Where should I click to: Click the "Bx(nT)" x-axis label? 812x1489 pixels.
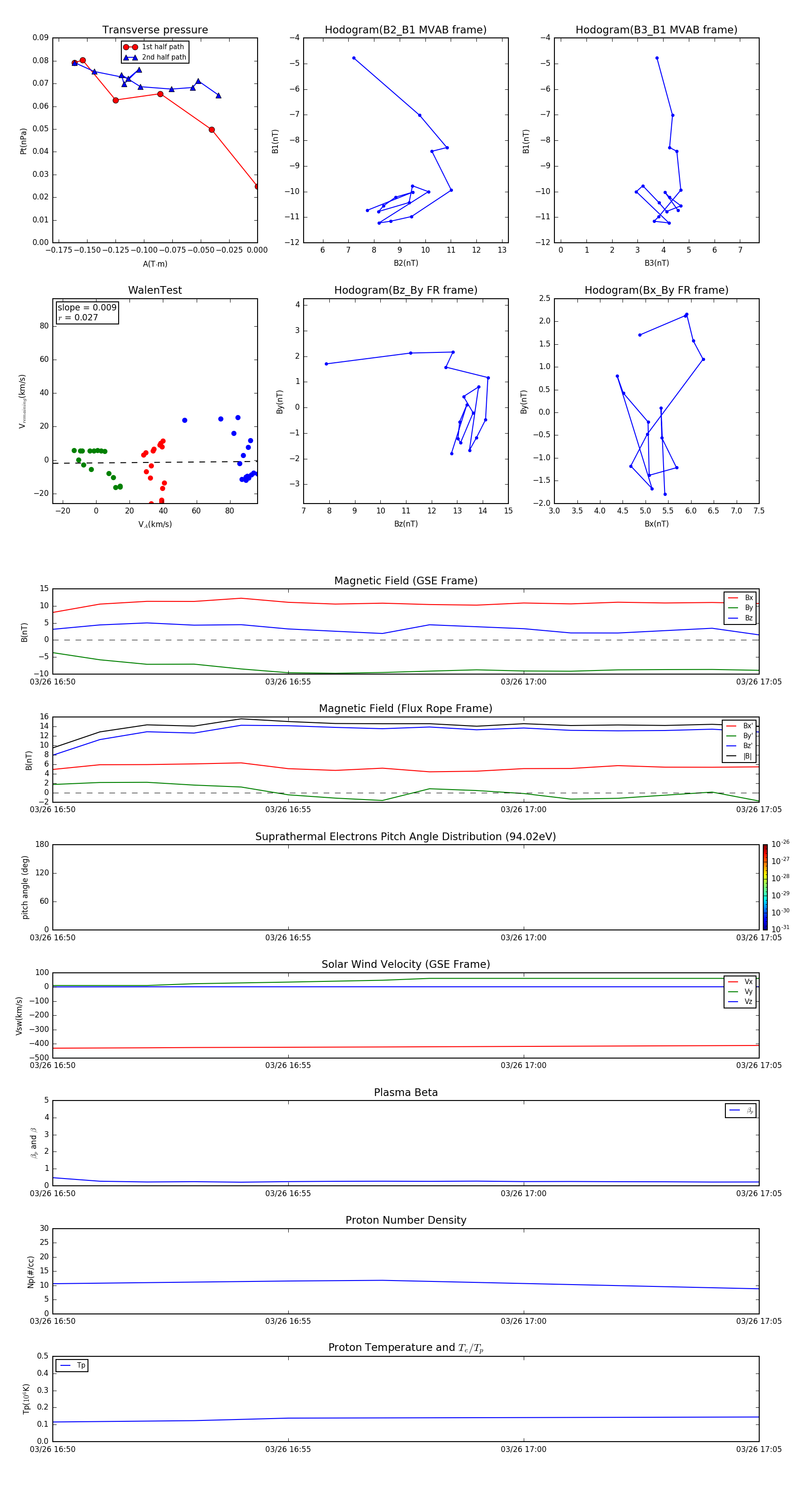coord(656,524)
